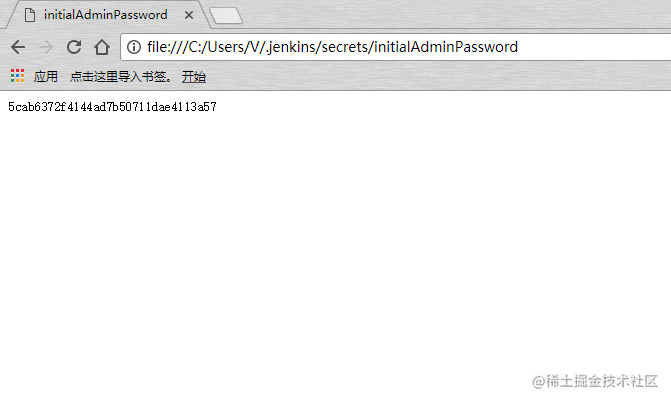Click the blank white page area

coord(336,240)
